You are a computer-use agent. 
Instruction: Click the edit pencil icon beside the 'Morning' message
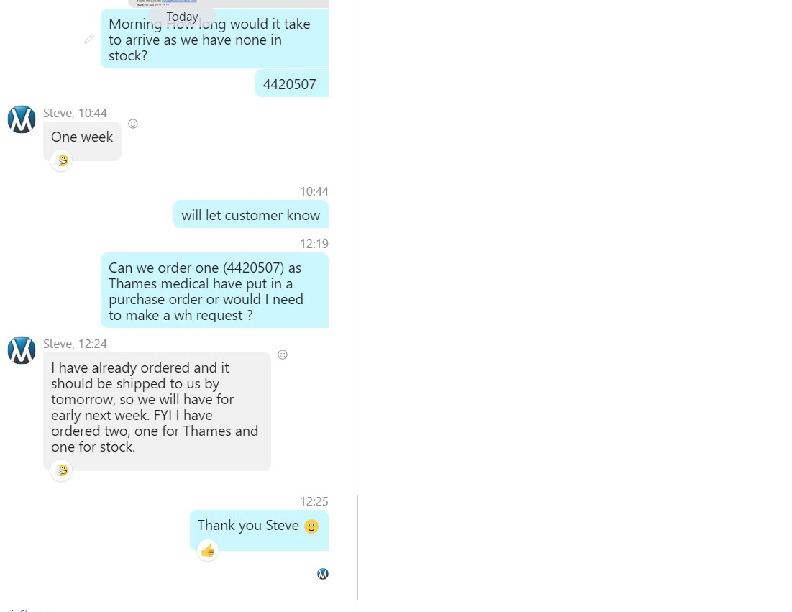coord(89,39)
